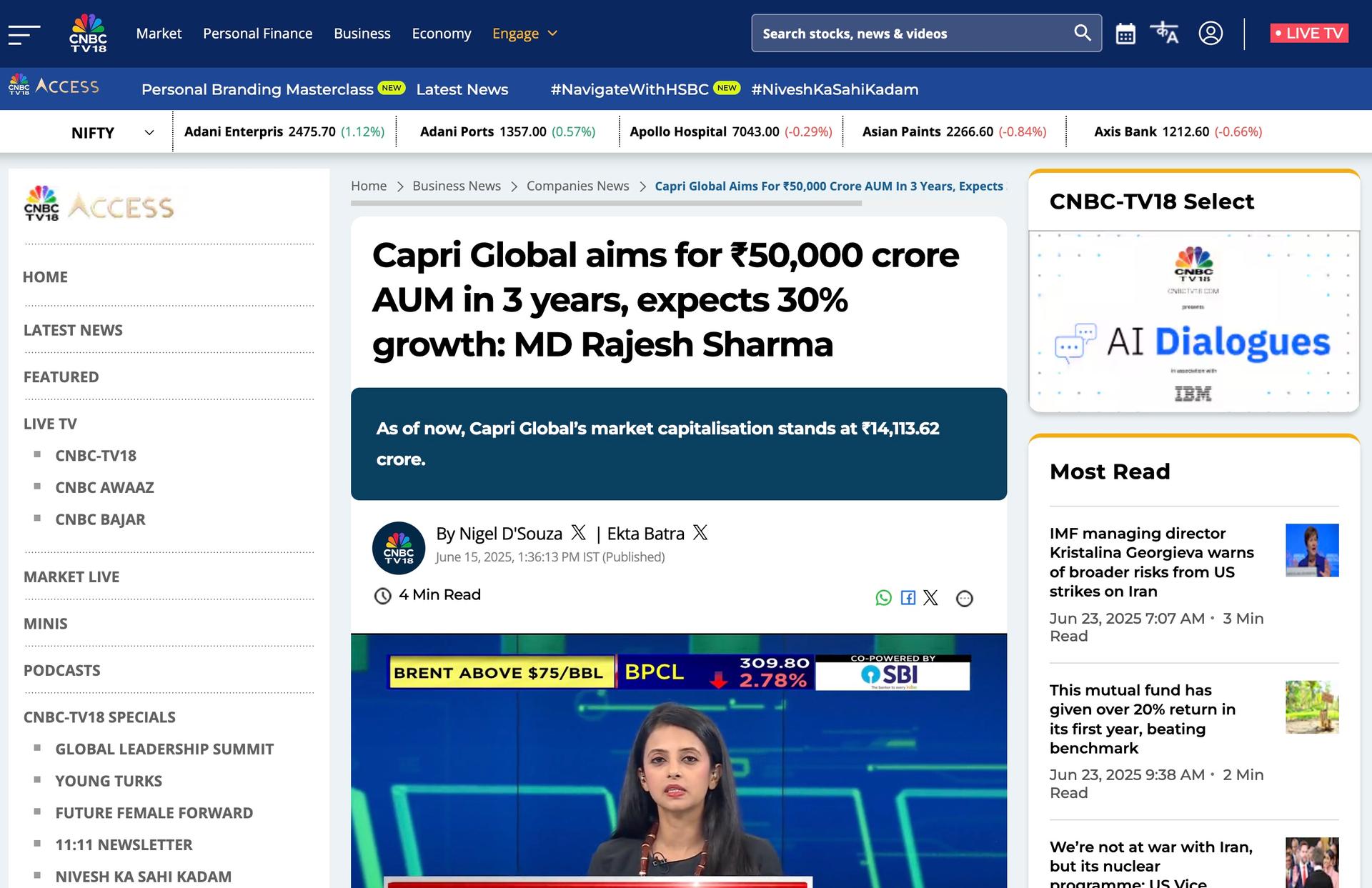Viewport: 1372px width, 888px height.
Task: Open IMF Kristalina Georgieva article headline
Action: [1151, 562]
